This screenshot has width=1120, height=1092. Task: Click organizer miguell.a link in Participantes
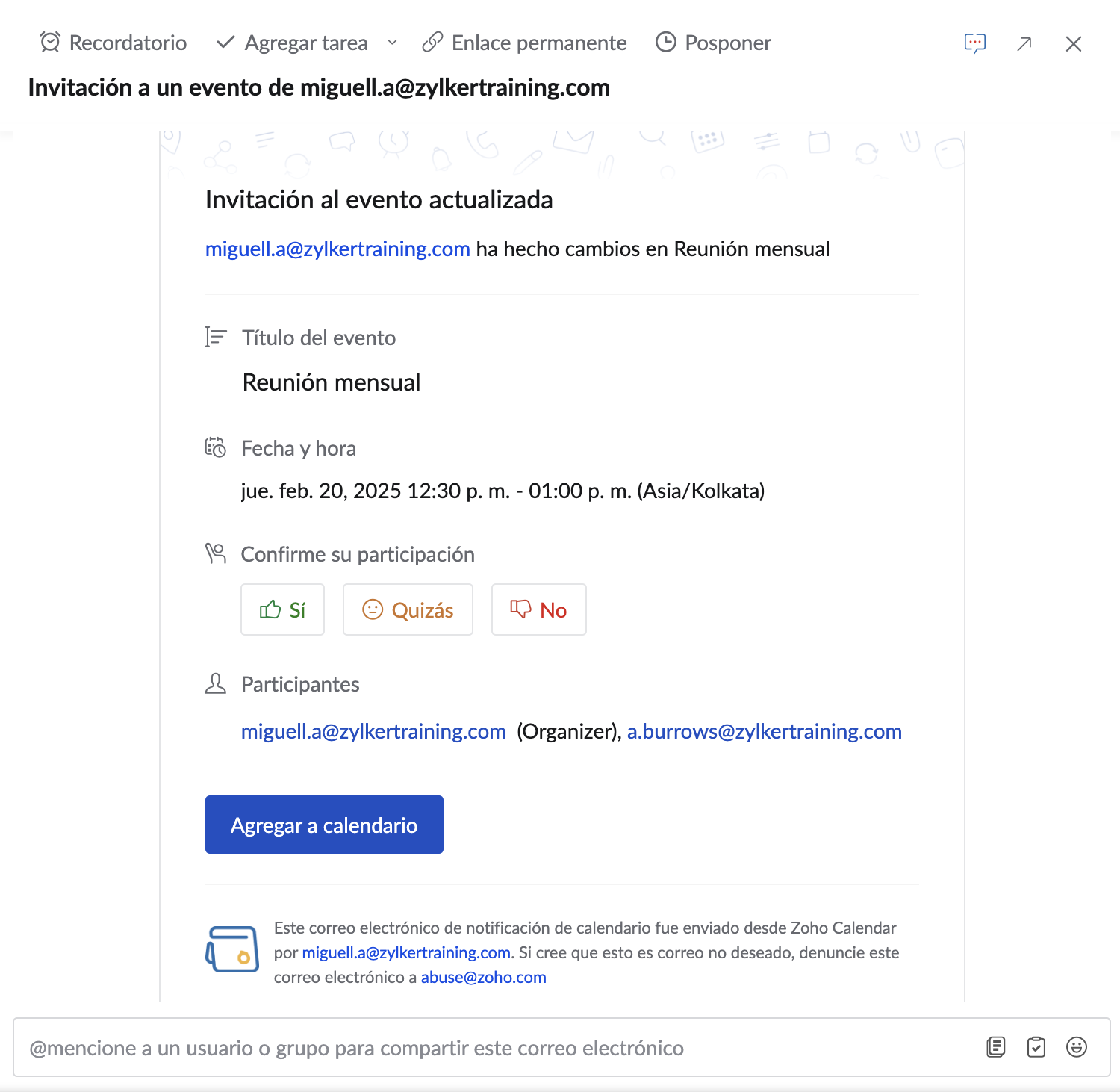[x=373, y=731]
